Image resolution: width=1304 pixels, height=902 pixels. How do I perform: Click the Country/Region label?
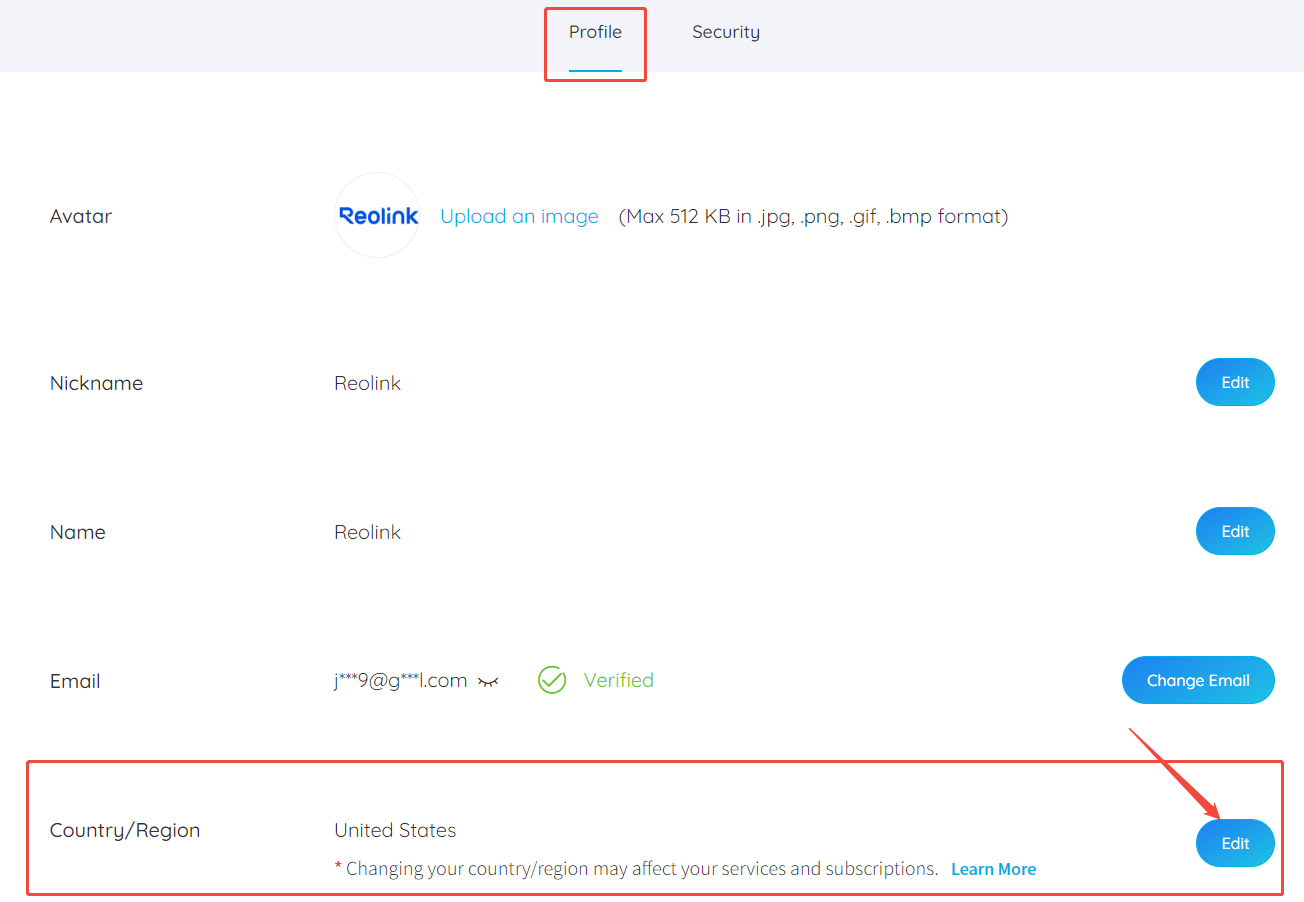[125, 830]
